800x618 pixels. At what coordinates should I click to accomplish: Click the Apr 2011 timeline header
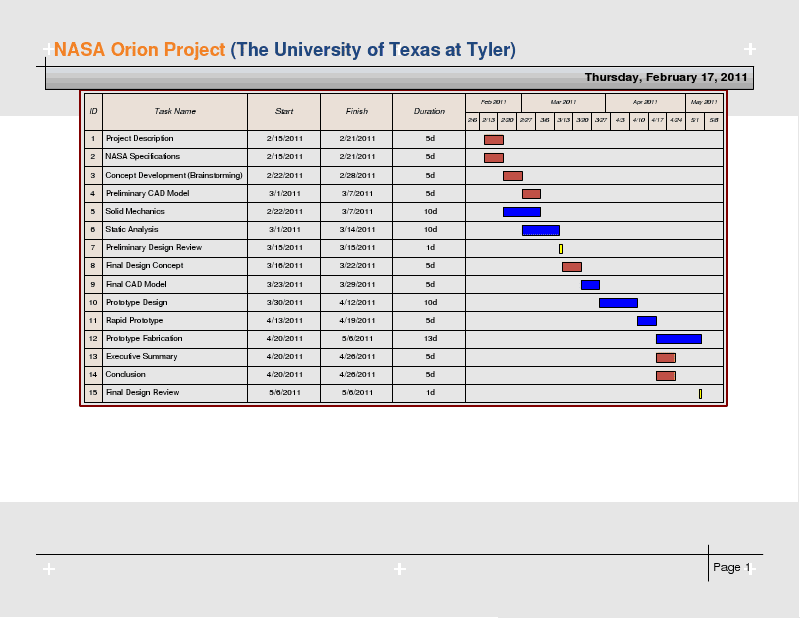point(646,101)
